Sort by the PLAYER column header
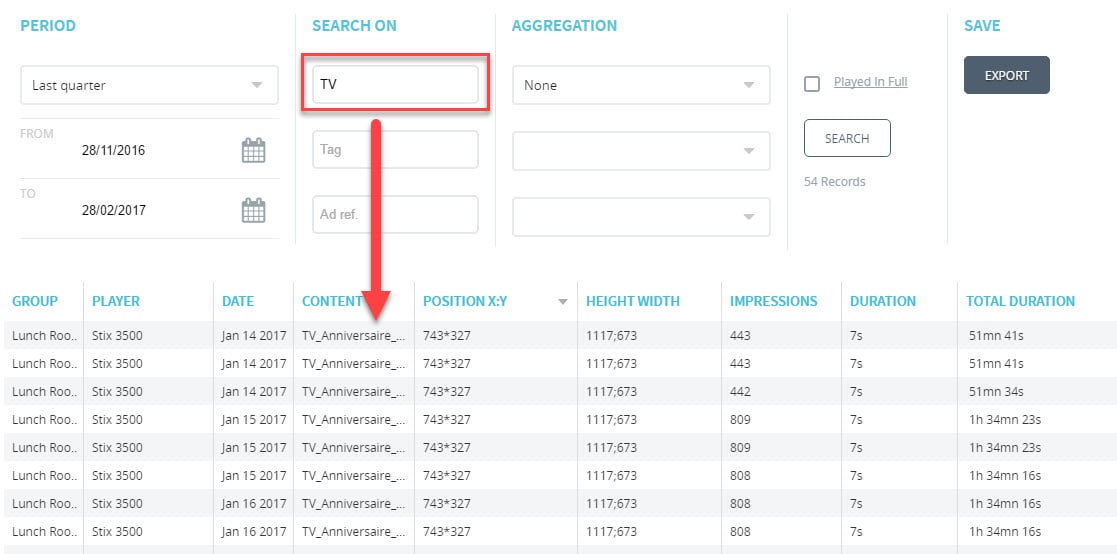This screenshot has width=1117, height=554. (115, 301)
